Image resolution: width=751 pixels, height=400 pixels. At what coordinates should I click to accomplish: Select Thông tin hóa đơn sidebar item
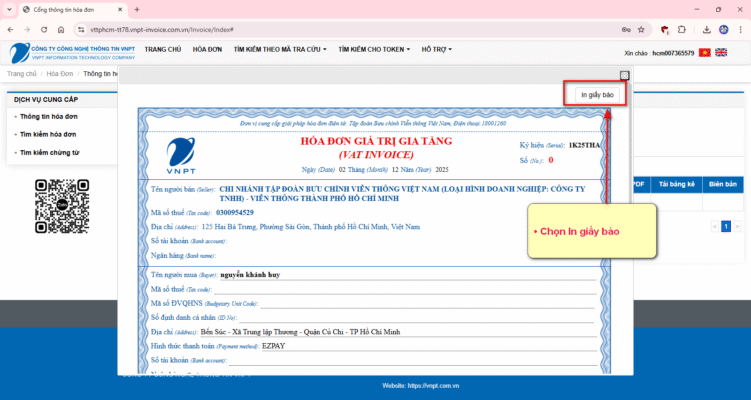coord(48,116)
